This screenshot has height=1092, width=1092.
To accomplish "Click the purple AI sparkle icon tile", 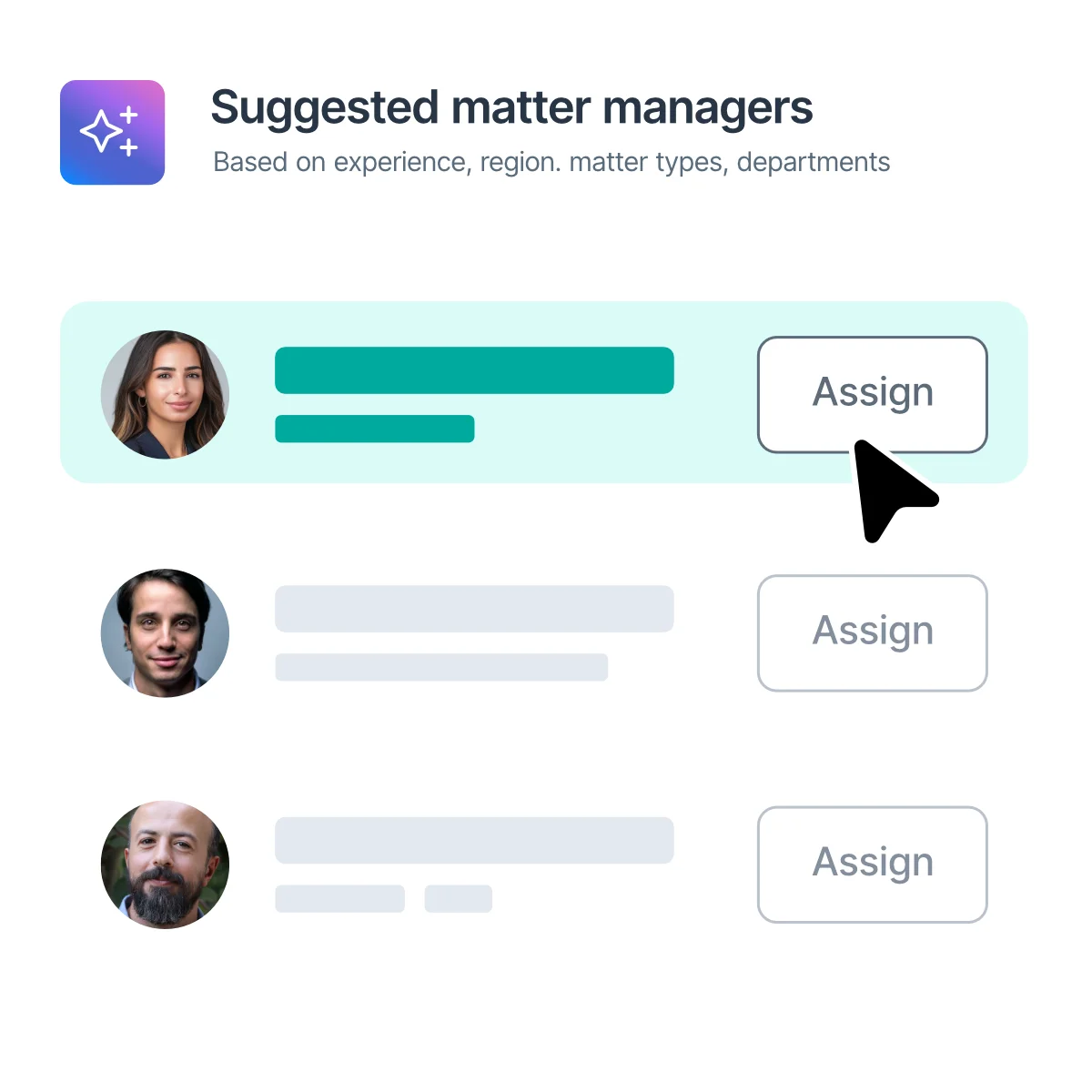I will [112, 132].
